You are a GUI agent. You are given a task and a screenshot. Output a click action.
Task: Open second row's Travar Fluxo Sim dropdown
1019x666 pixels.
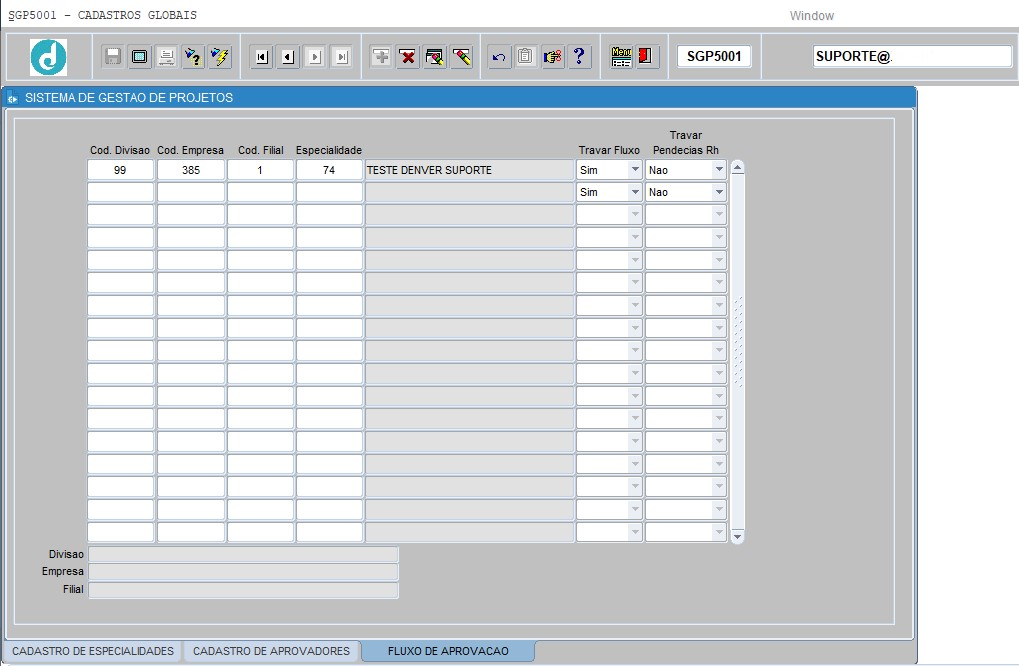coord(635,192)
